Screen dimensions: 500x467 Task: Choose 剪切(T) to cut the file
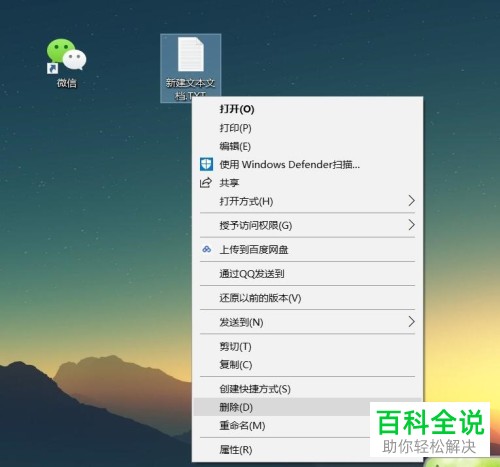coord(307,347)
